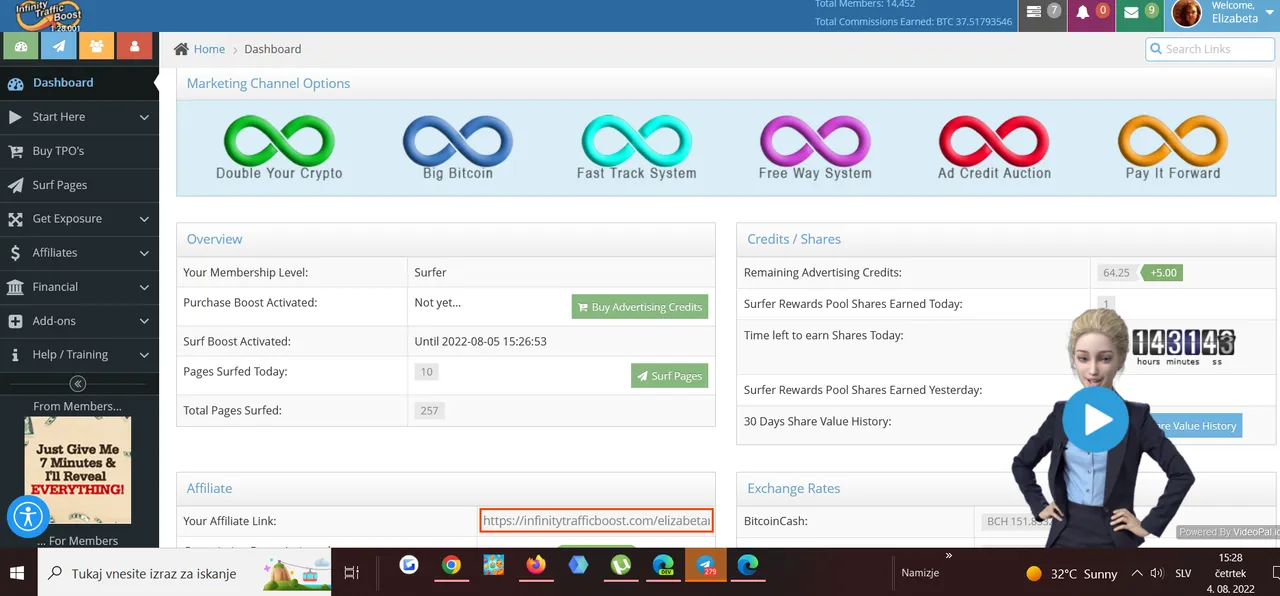Click the 32°C Sunny weather widget
This screenshot has height=596, width=1280.
[x=1072, y=574]
